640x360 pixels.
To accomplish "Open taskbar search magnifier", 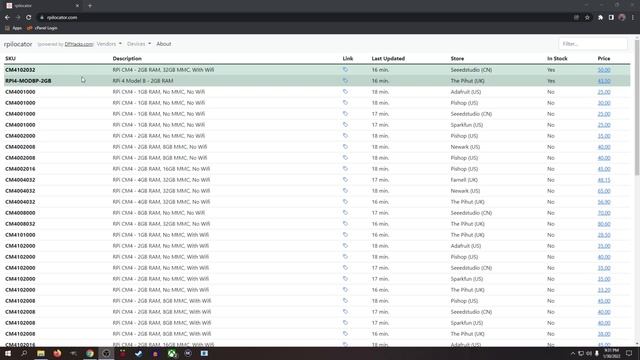I will click(x=24, y=353).
